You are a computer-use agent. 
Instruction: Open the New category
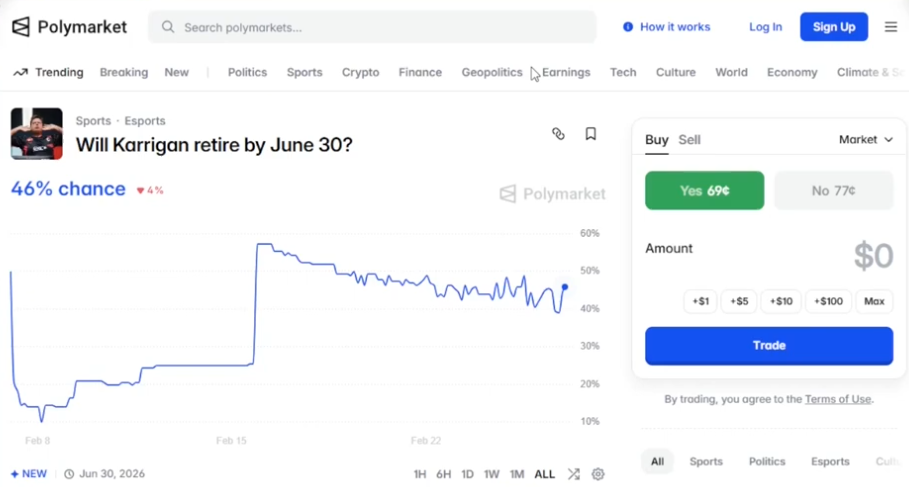pos(177,72)
